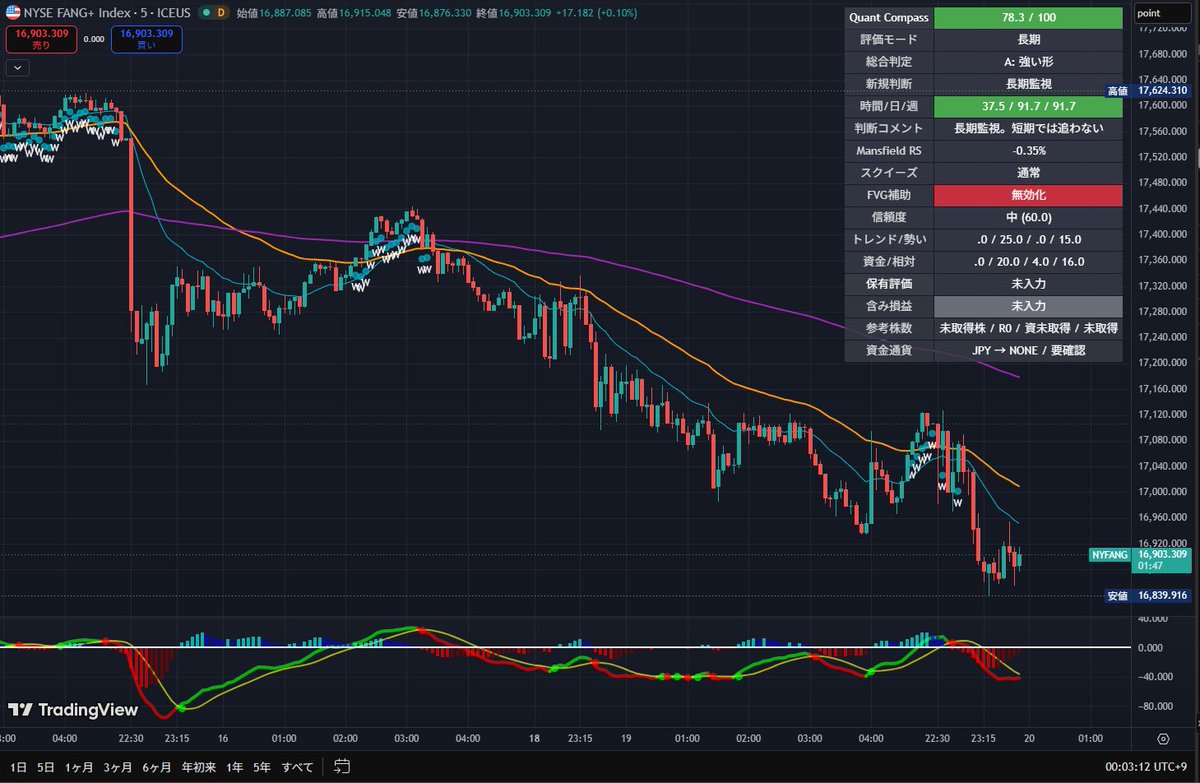Click the FVG補助 row label
Image resolution: width=1200 pixels, height=783 pixels.
(x=889, y=195)
